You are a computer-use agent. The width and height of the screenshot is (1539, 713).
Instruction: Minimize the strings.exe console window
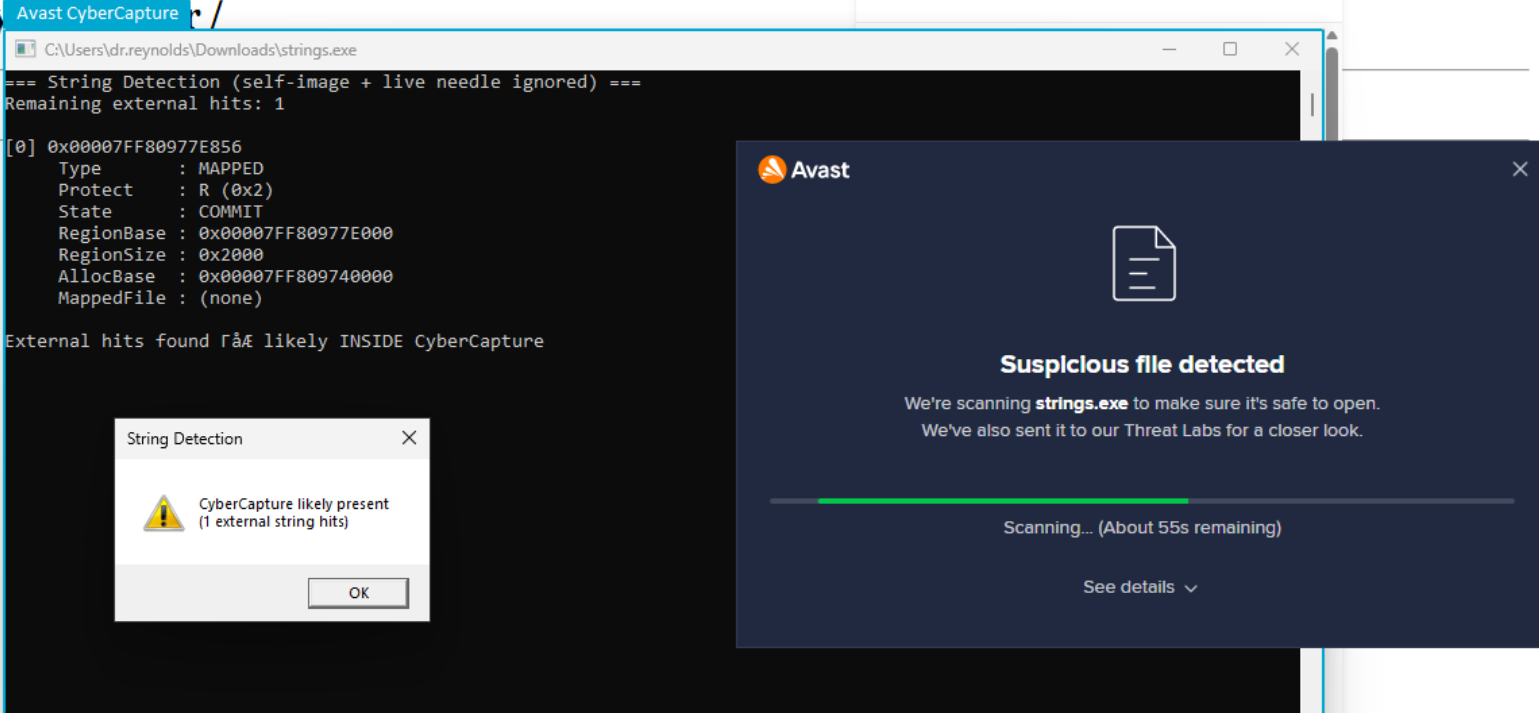tap(1168, 49)
